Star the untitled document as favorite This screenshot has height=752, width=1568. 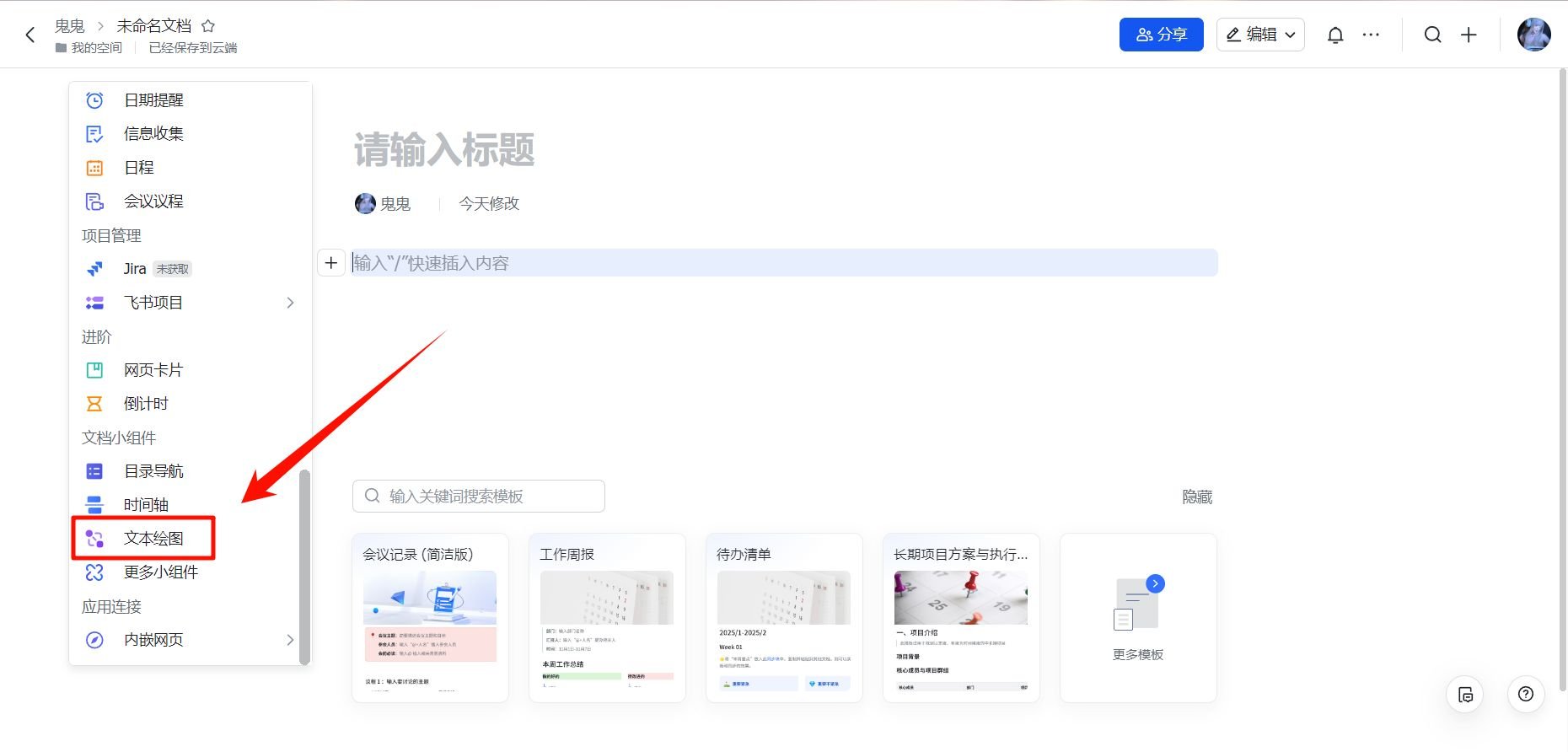click(208, 26)
